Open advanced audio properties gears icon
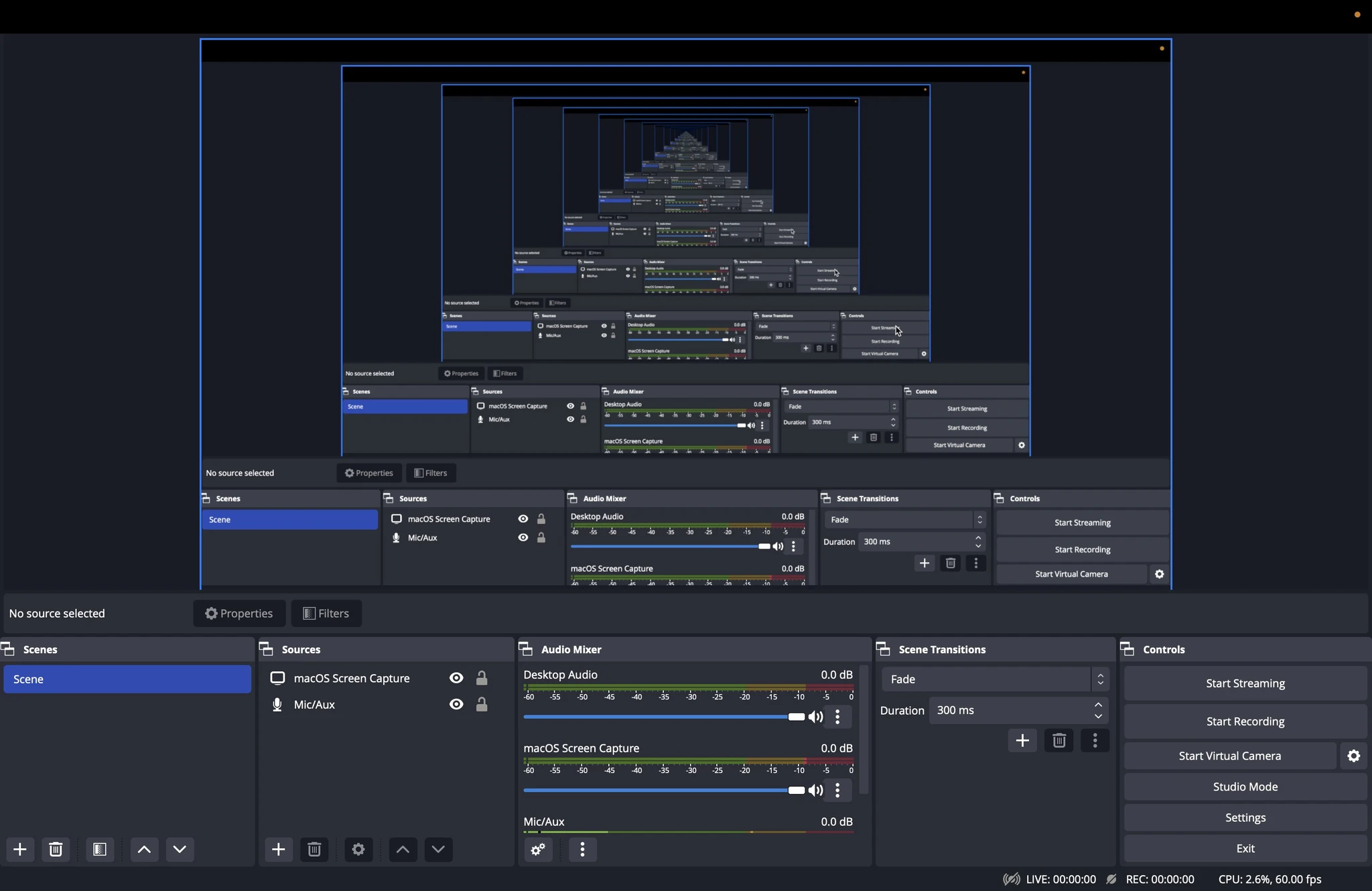The width and height of the screenshot is (1372, 891). [538, 849]
